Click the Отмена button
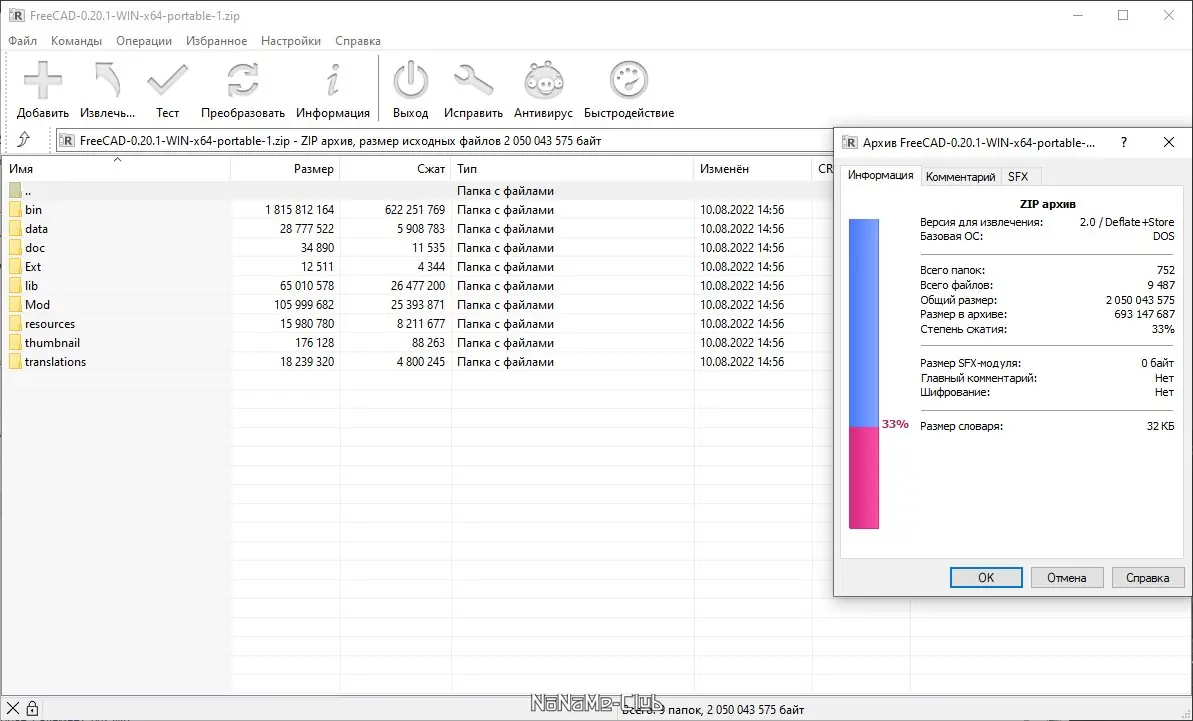1193x721 pixels. pyautogui.click(x=1067, y=577)
